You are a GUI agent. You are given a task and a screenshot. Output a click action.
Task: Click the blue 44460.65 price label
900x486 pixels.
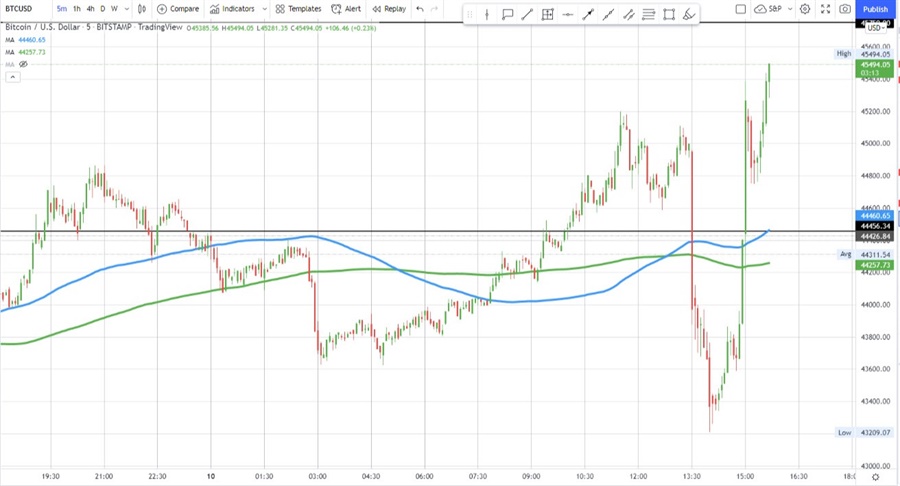[875, 216]
